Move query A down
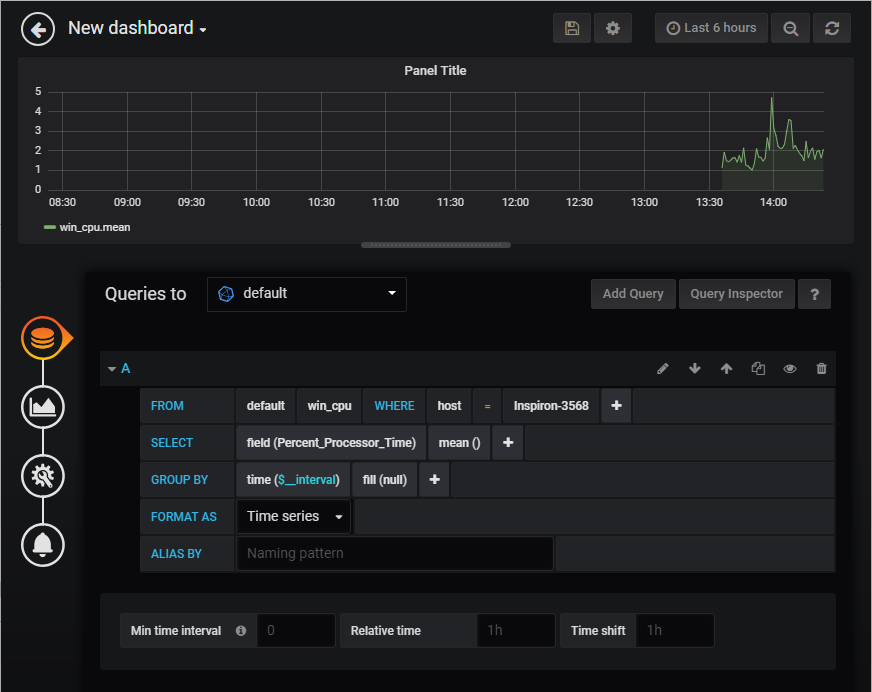This screenshot has width=872, height=692. click(695, 368)
